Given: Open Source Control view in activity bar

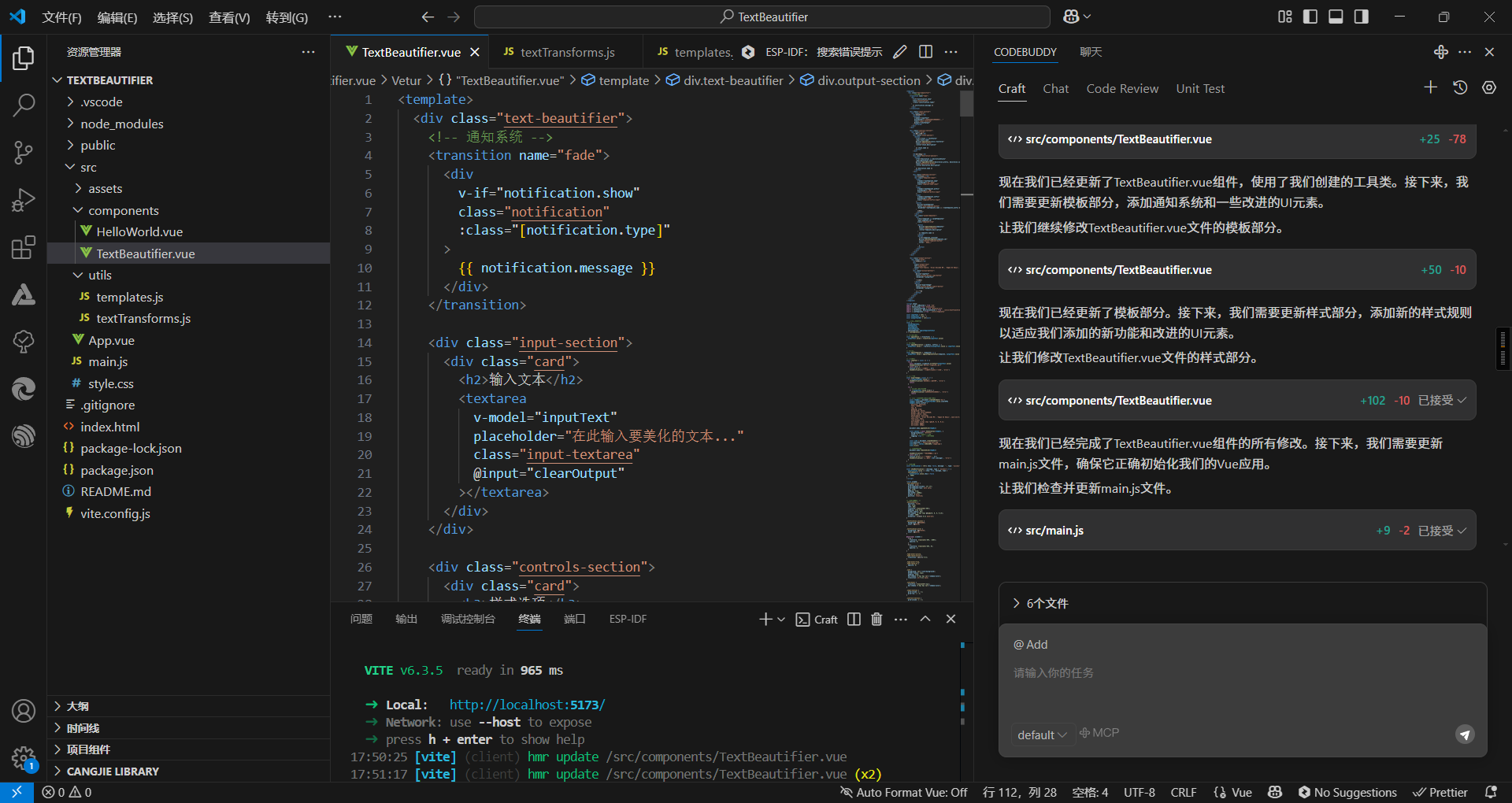Looking at the screenshot, I should pyautogui.click(x=24, y=153).
